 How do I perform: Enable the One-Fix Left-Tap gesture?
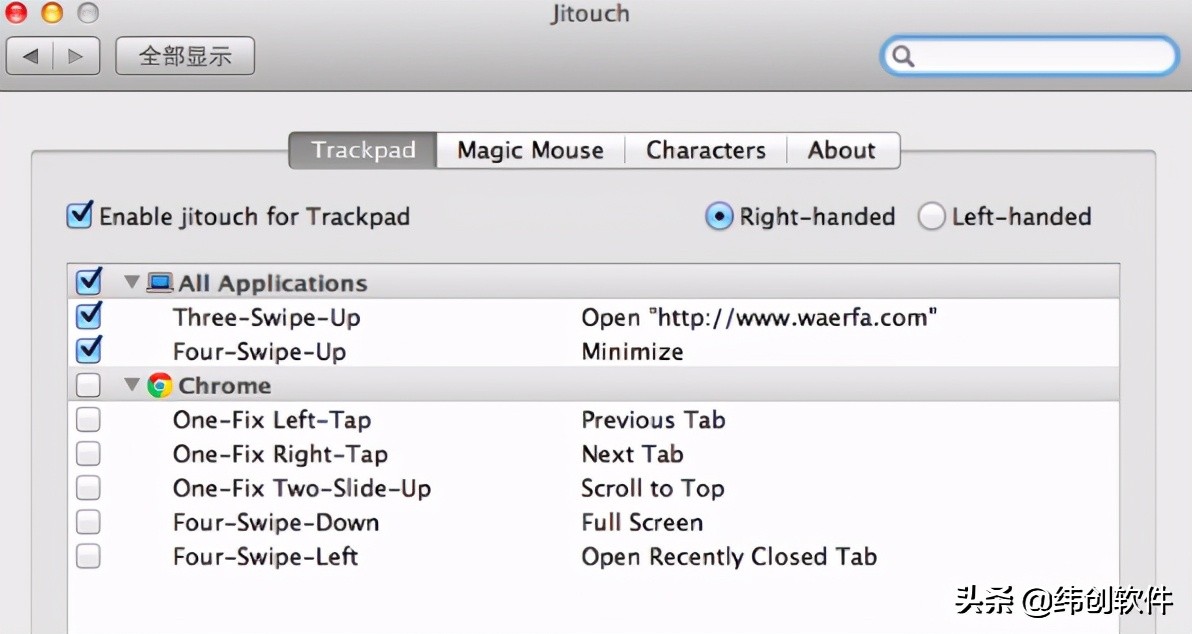pyautogui.click(x=89, y=420)
